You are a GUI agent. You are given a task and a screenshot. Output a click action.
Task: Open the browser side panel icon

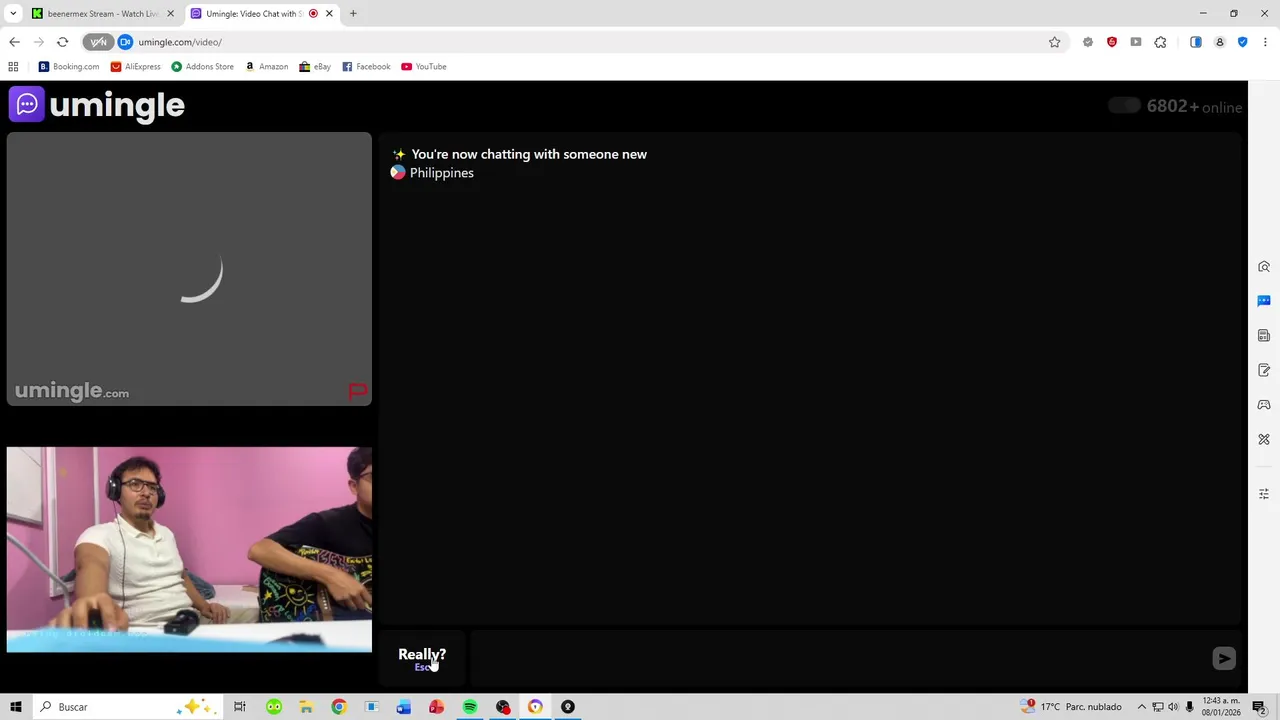pos(1196,42)
